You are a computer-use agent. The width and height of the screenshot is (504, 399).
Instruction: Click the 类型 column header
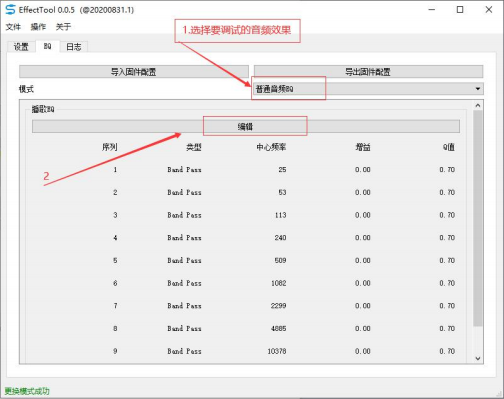tap(194, 147)
